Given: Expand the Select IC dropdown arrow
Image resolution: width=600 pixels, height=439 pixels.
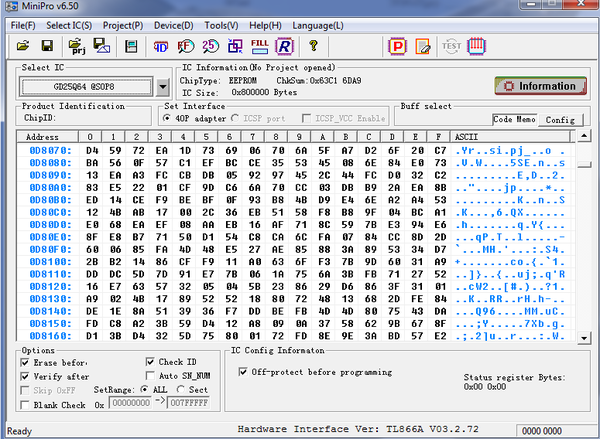Looking at the screenshot, I should pyautogui.click(x=163, y=87).
